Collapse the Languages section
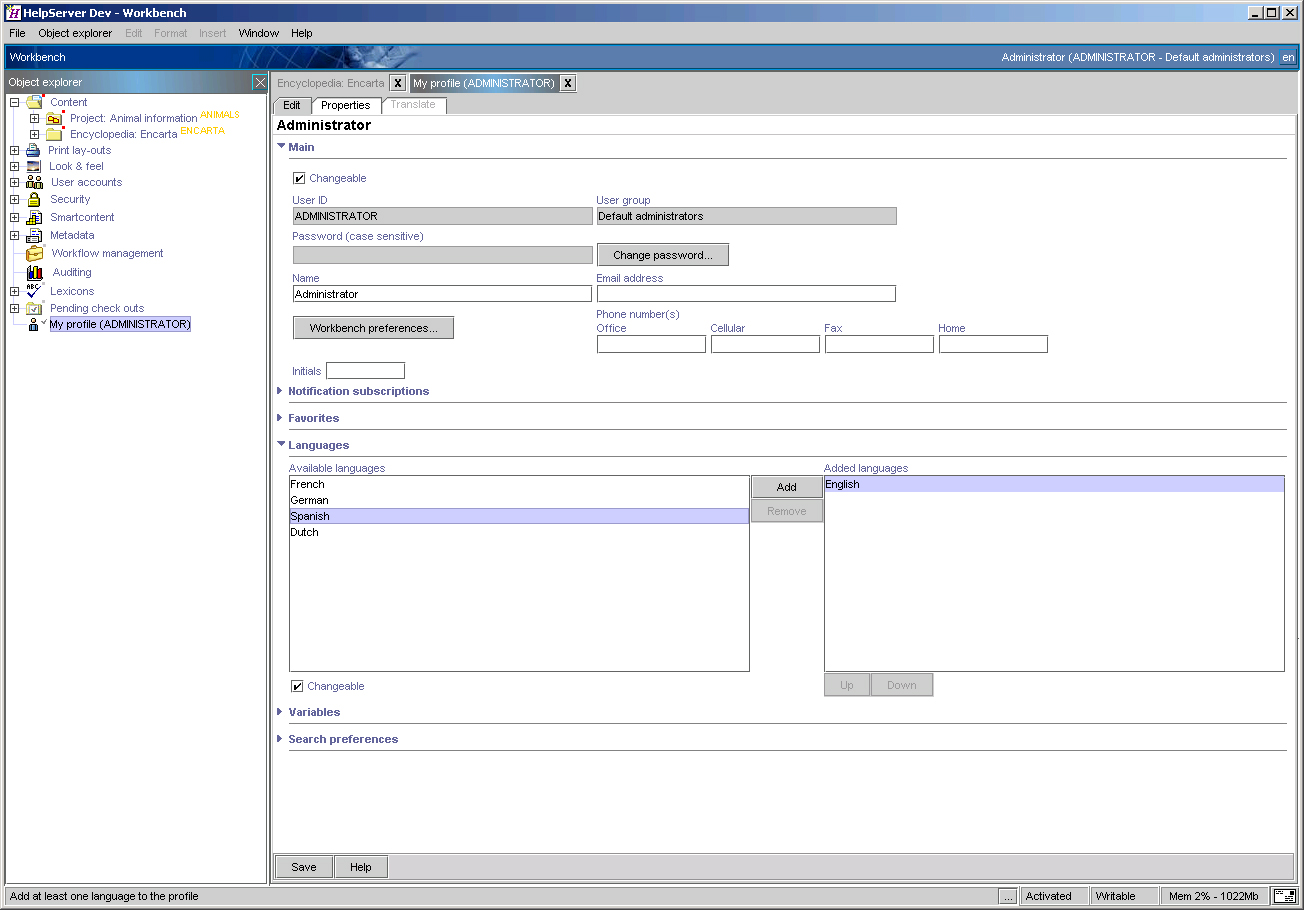 [281, 445]
